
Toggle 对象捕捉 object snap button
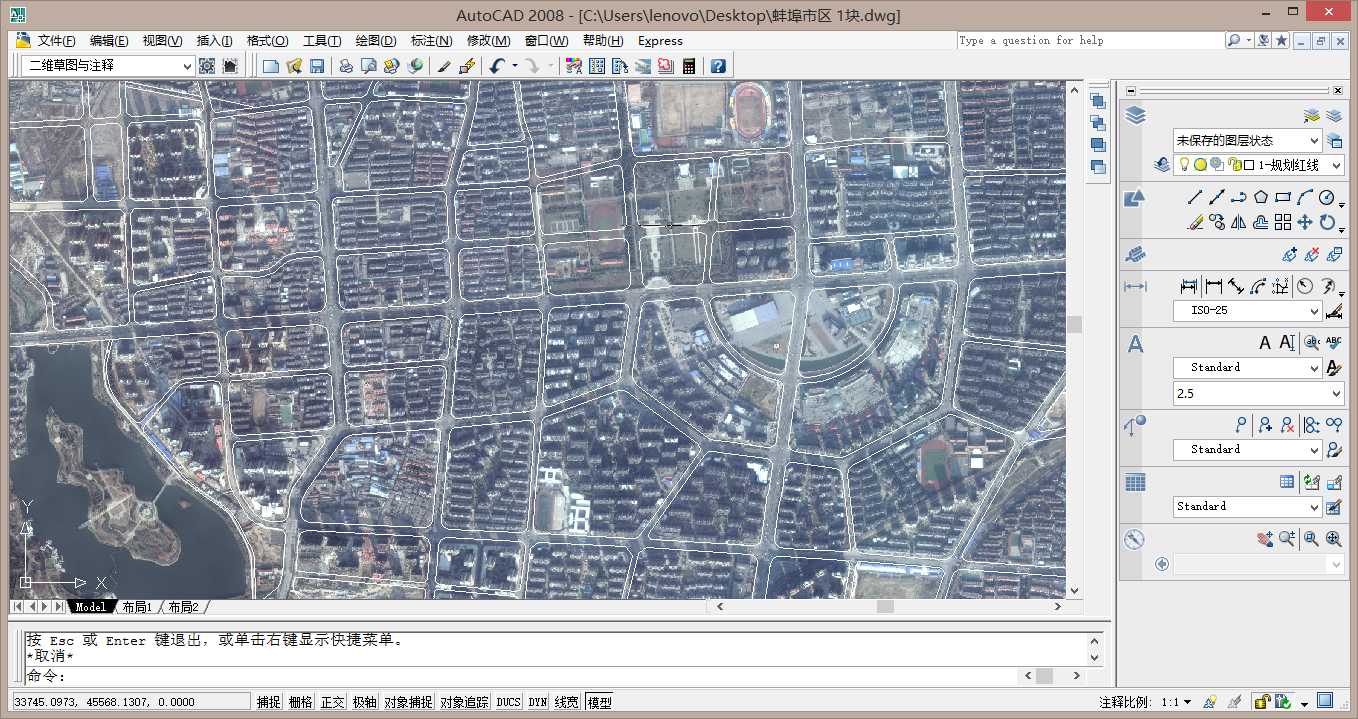(408, 702)
